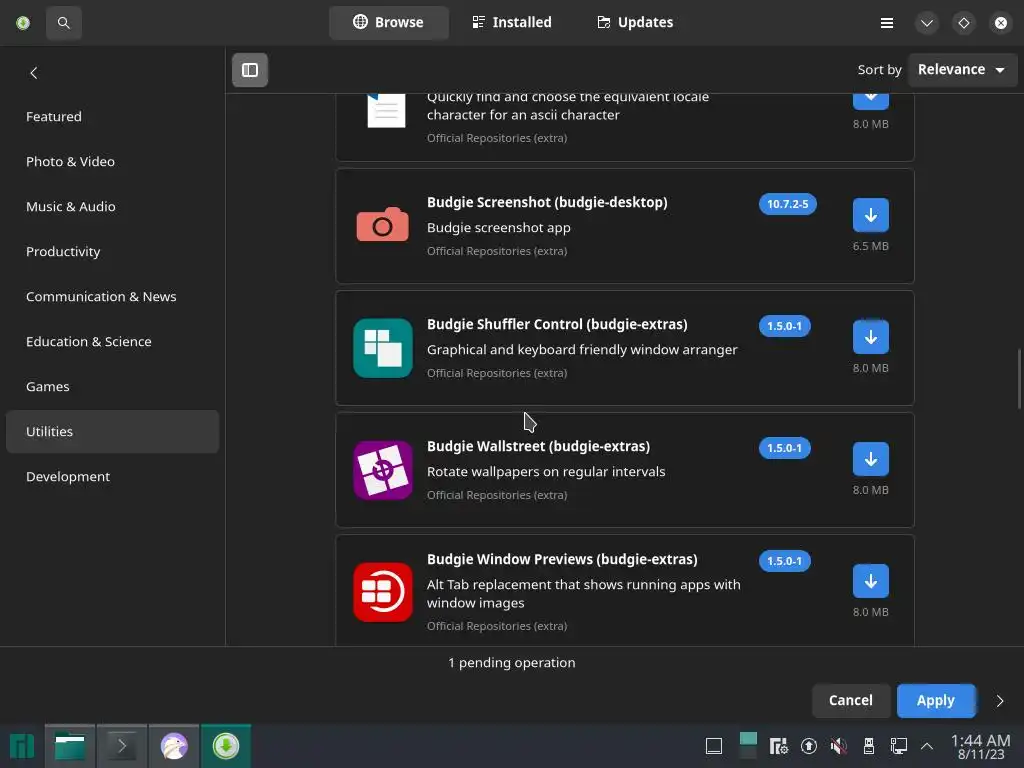
Task: Cancel the pending operation
Action: tap(851, 701)
